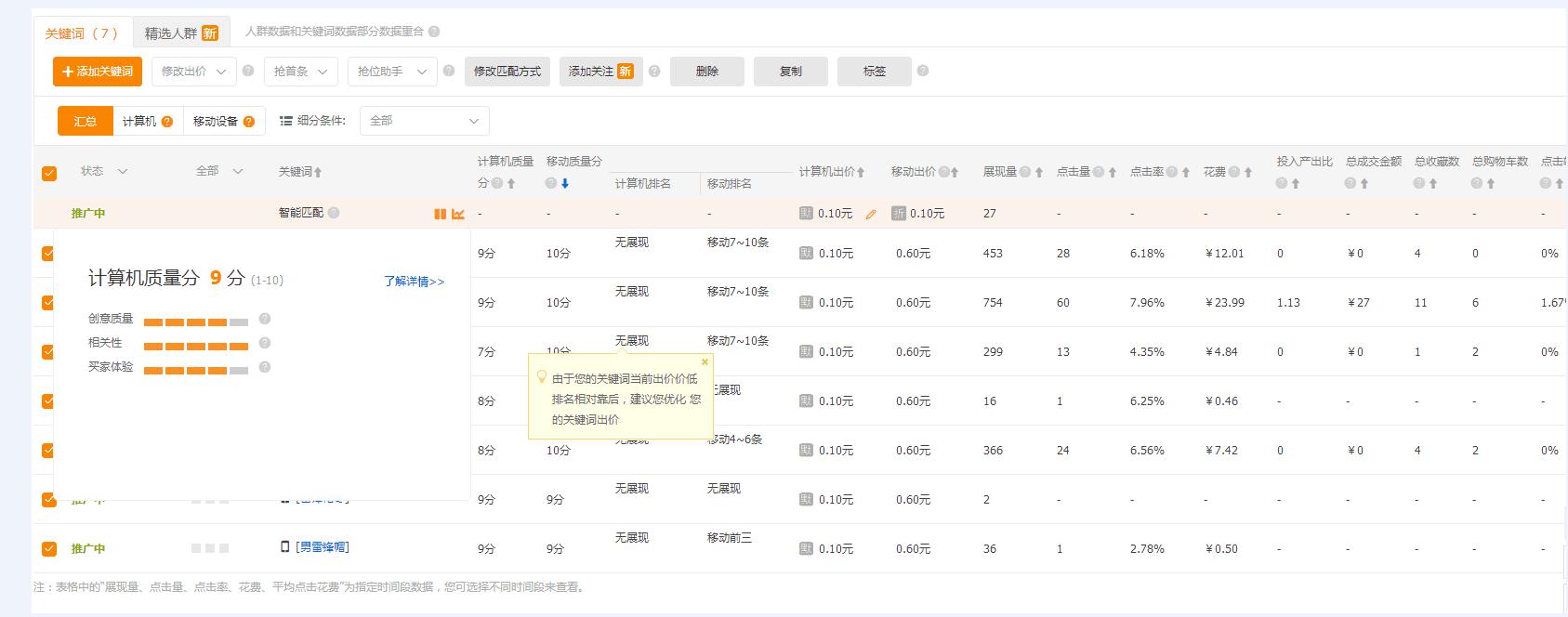The image size is (1568, 617).
Task: Click the 删除 button
Action: (x=707, y=72)
